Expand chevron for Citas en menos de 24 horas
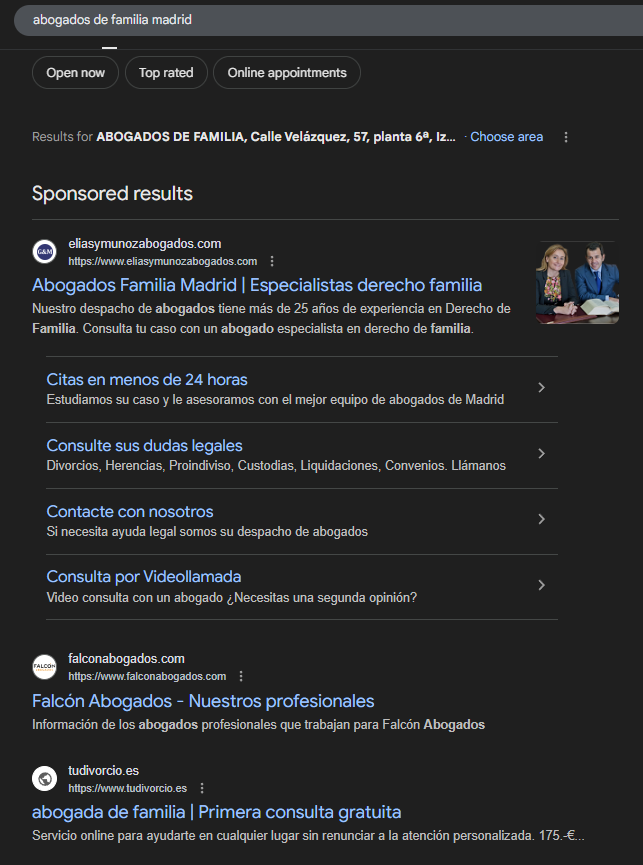 coord(541,388)
